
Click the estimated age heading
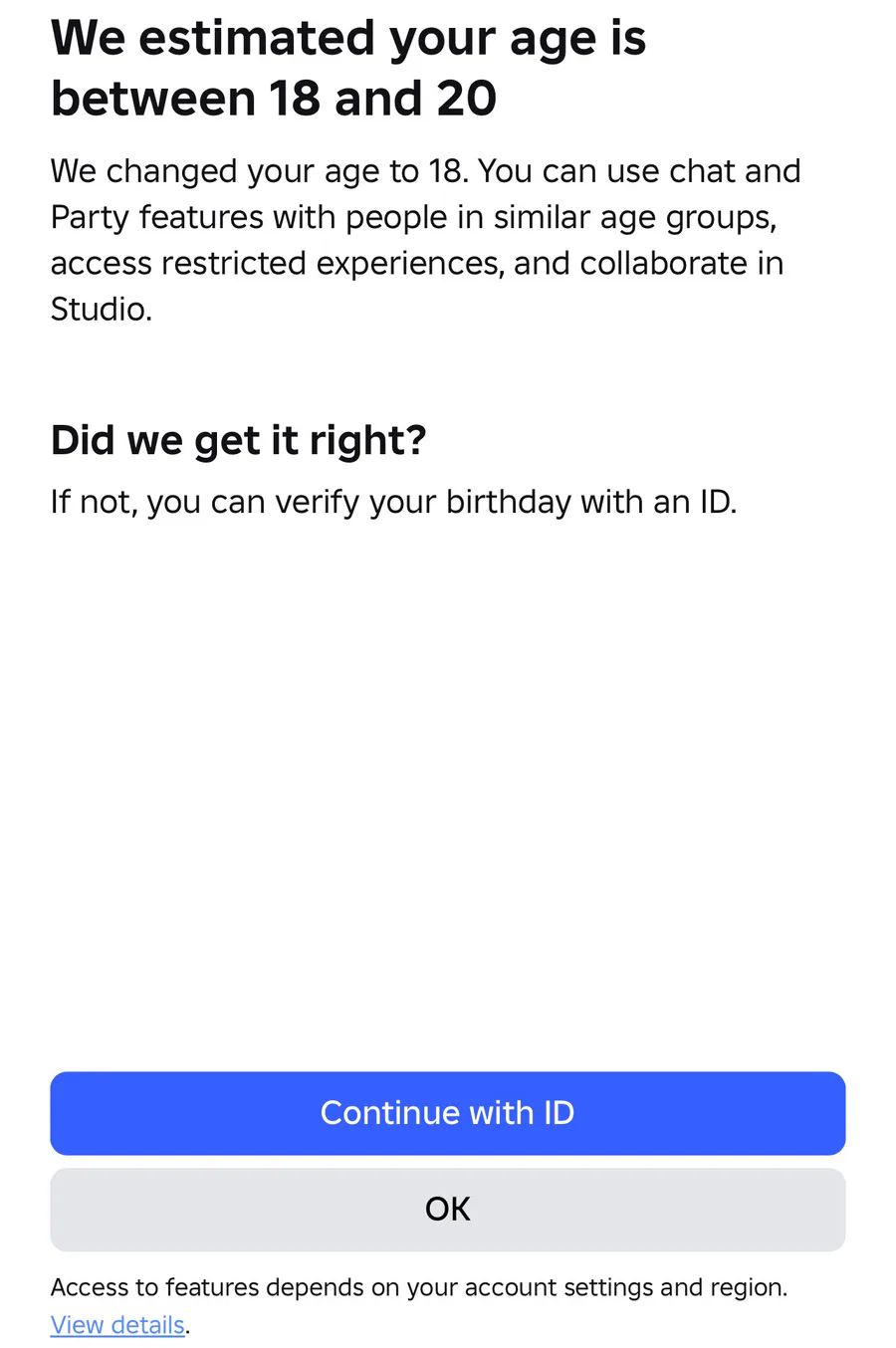348,68
